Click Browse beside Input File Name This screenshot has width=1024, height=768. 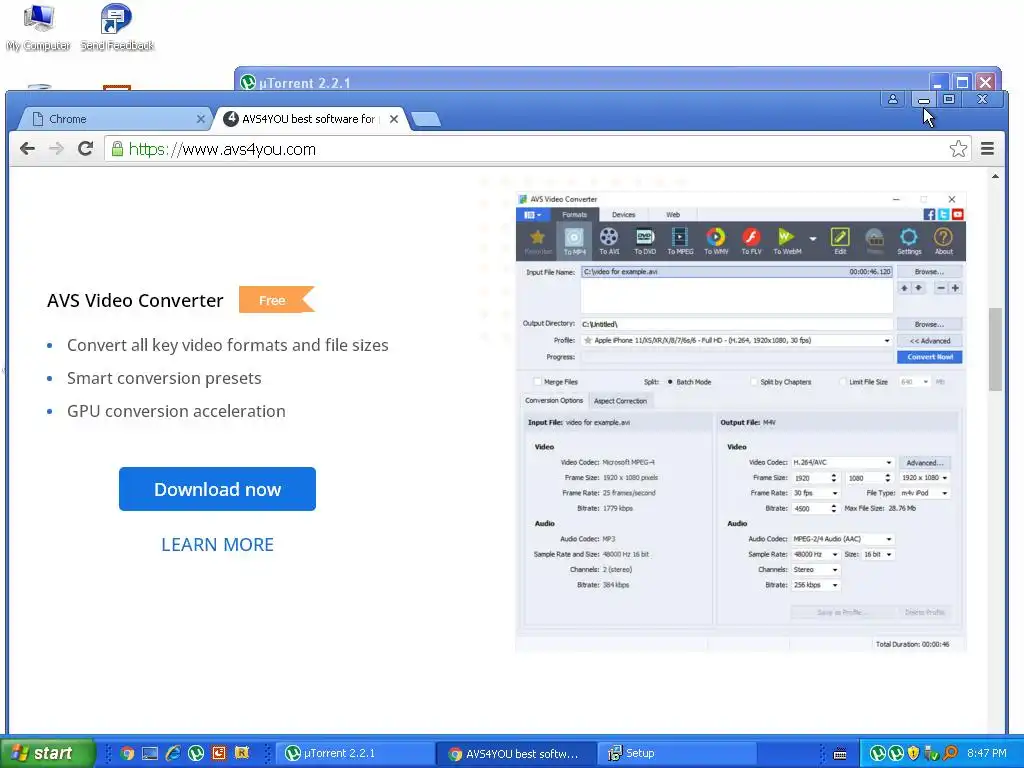[929, 272]
